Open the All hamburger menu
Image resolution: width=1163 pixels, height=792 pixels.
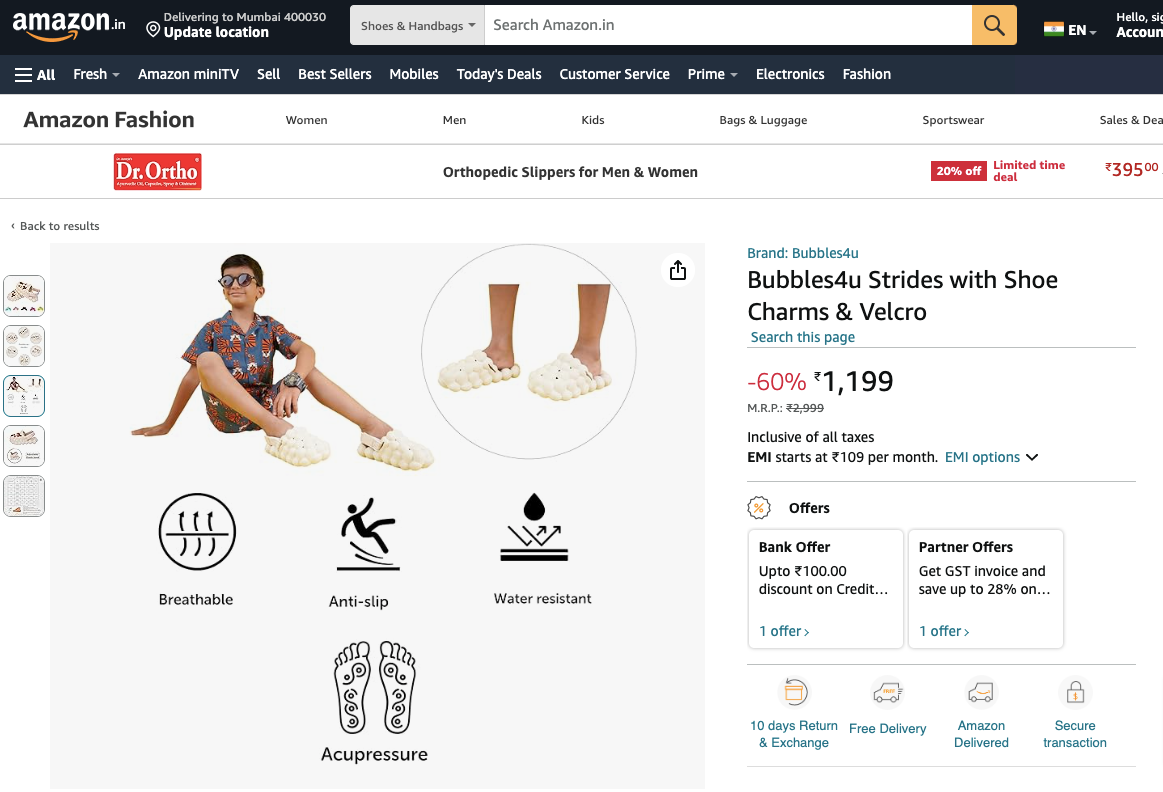tap(35, 74)
